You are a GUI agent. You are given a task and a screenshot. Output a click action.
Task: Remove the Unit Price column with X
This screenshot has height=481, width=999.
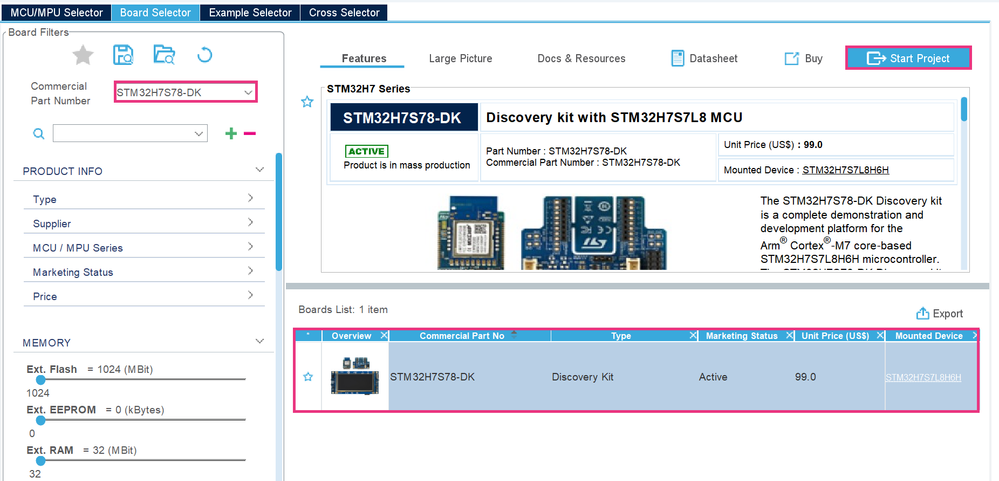(x=880, y=336)
